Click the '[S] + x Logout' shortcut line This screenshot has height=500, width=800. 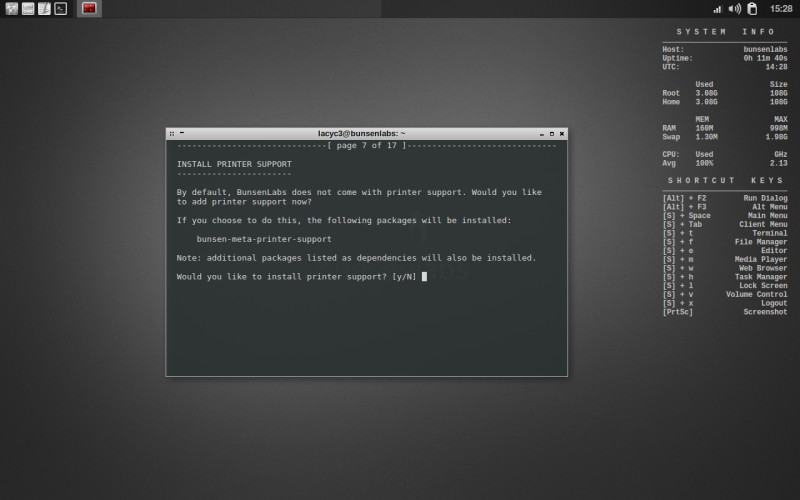[724, 304]
